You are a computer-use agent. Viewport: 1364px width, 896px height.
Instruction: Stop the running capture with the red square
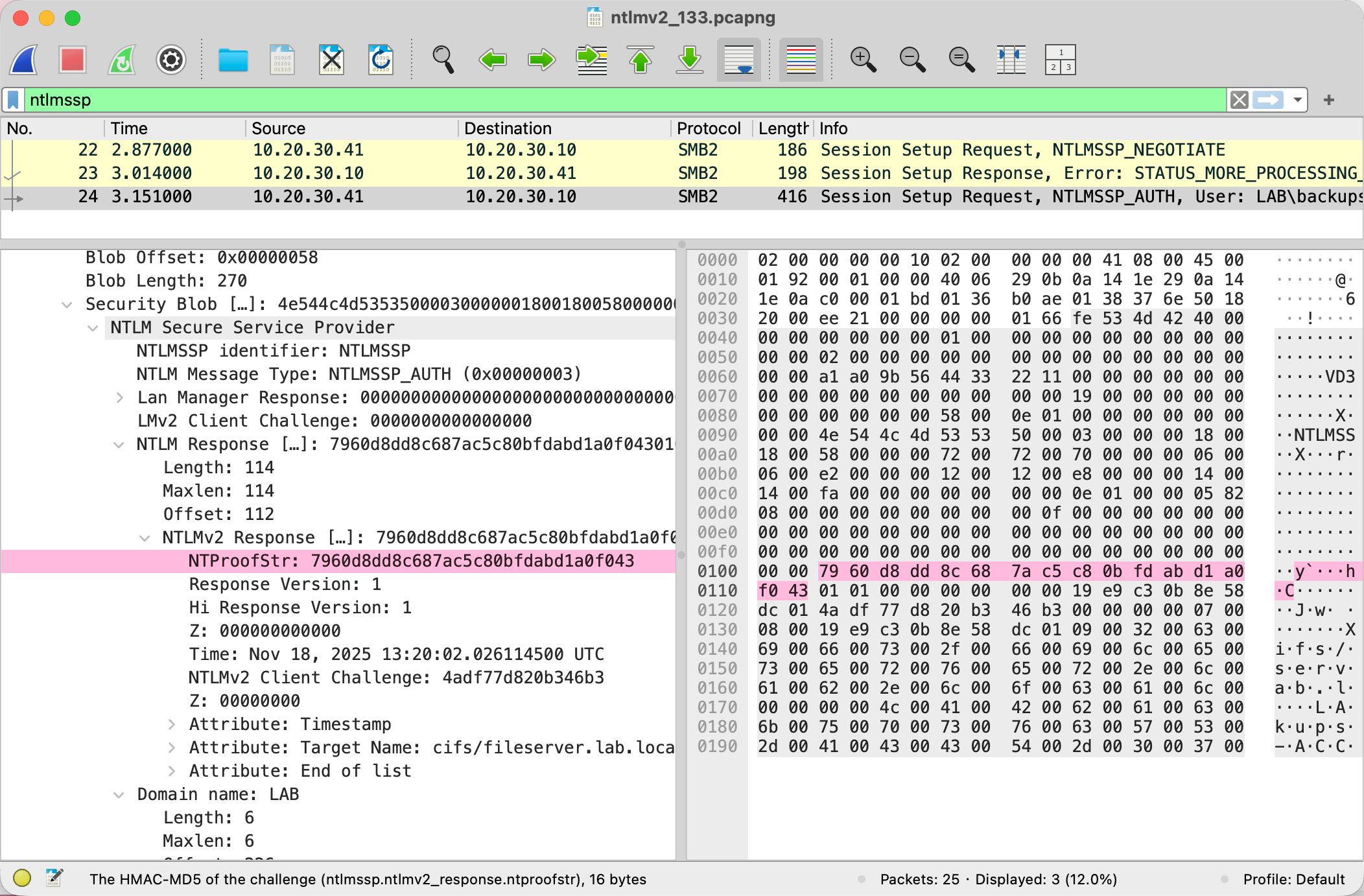coord(73,60)
